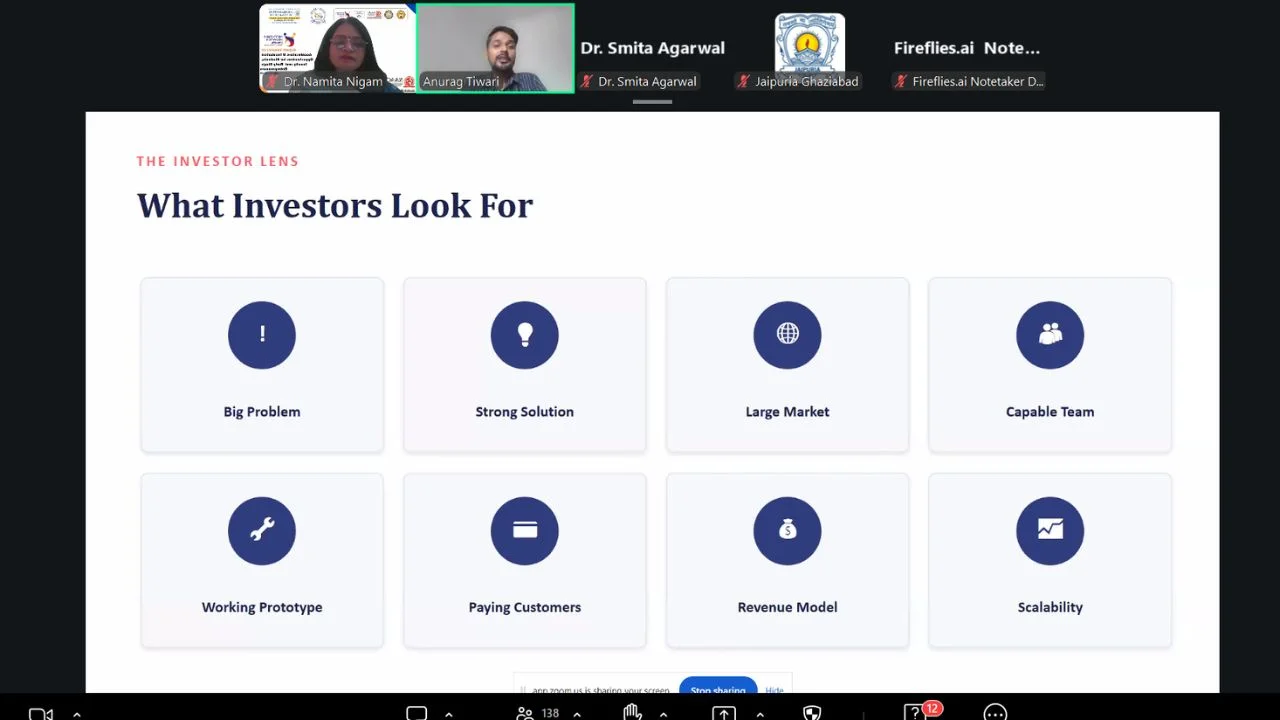This screenshot has height=720, width=1280.
Task: Open the chat panel icon
Action: tap(417, 714)
